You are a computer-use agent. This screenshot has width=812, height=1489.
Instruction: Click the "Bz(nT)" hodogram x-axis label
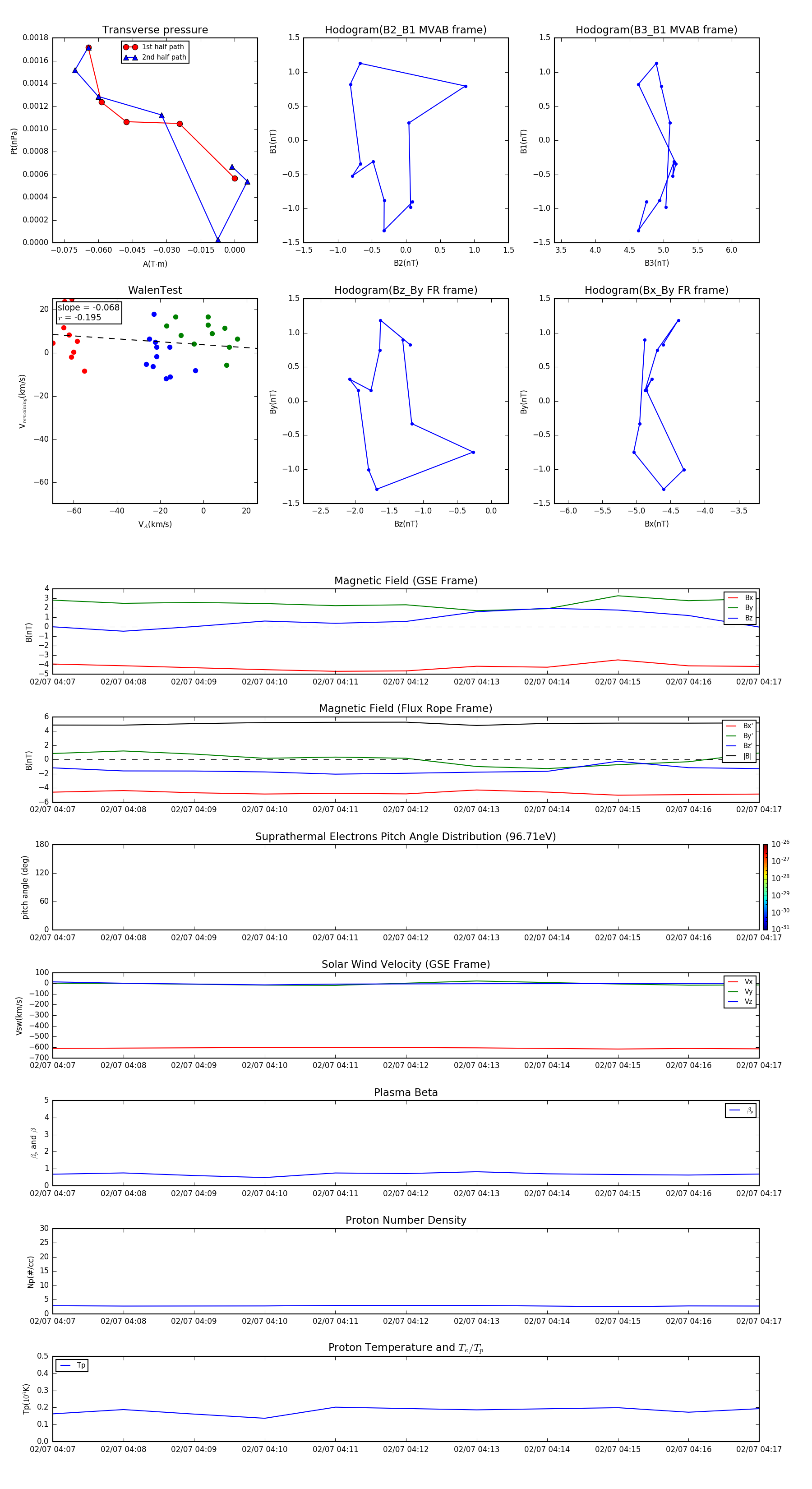pos(406,524)
